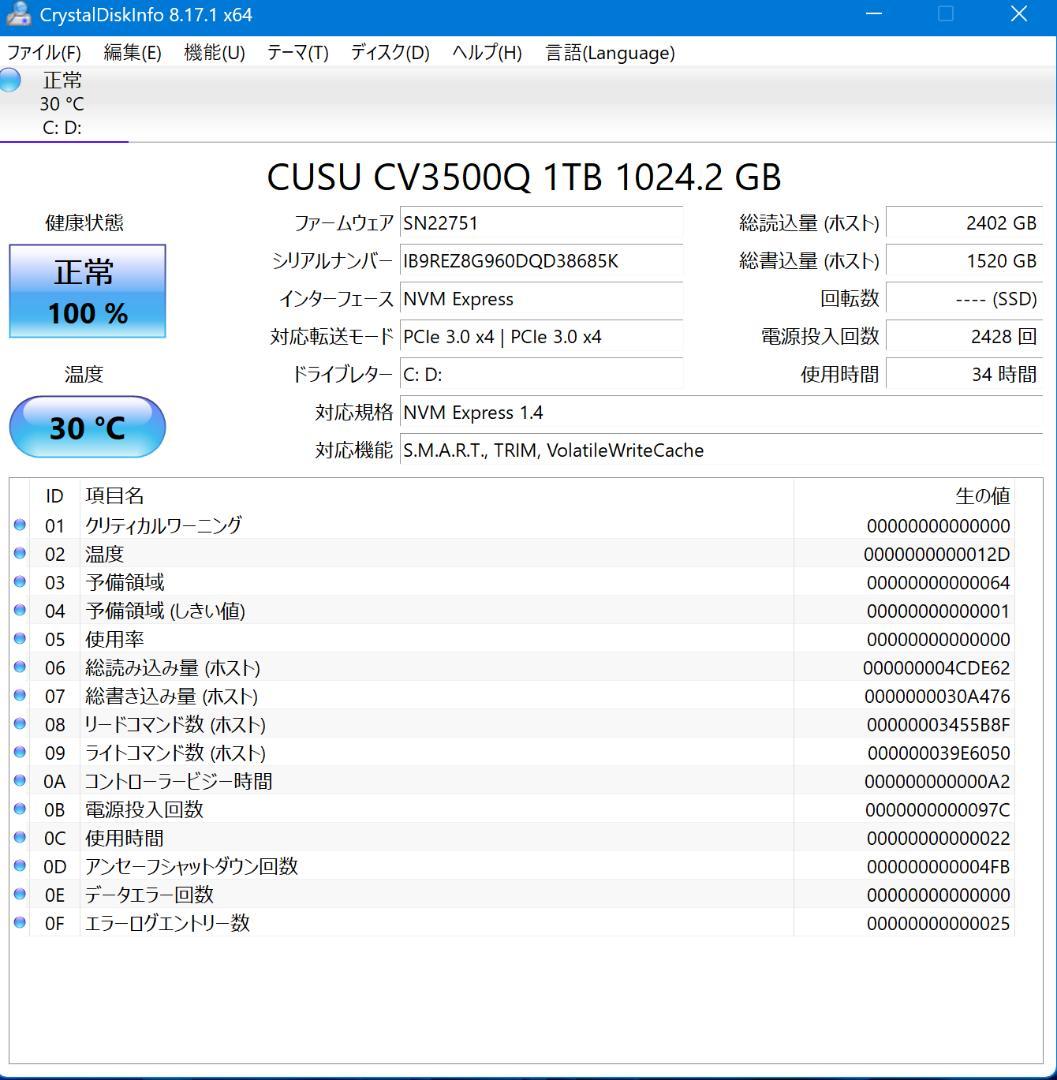Click the status indicator next to クリティカルワーニング

[x=18, y=527]
